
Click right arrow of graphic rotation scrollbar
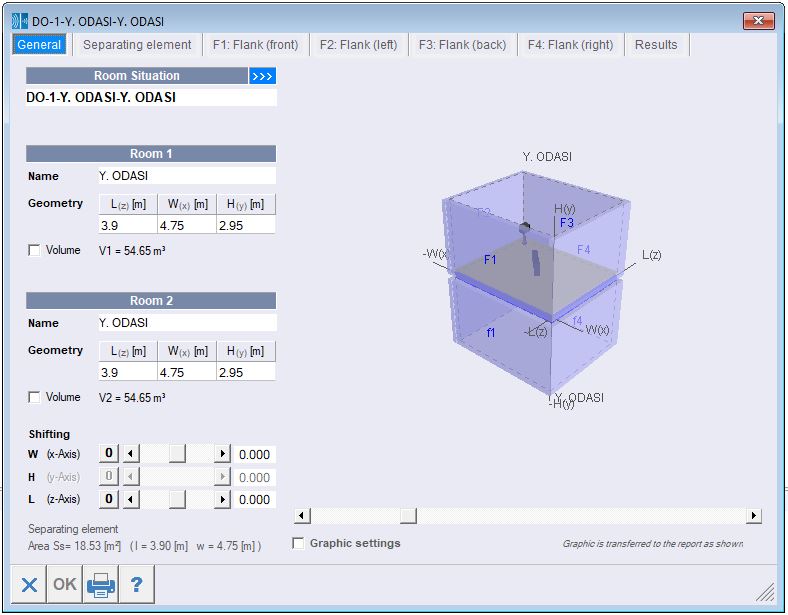(x=753, y=516)
